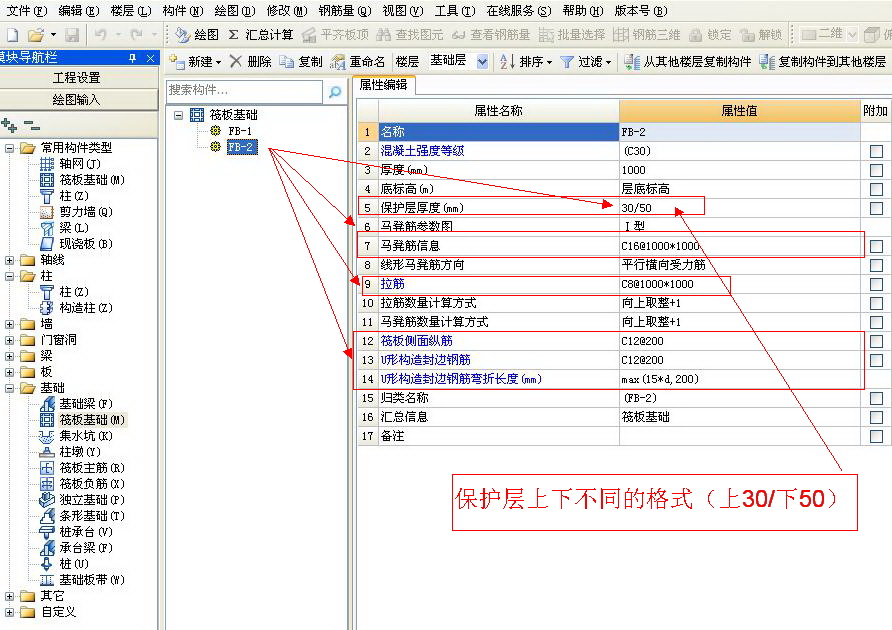Click 查找图元 binoculars icon
The image size is (892, 630).
click(383, 35)
